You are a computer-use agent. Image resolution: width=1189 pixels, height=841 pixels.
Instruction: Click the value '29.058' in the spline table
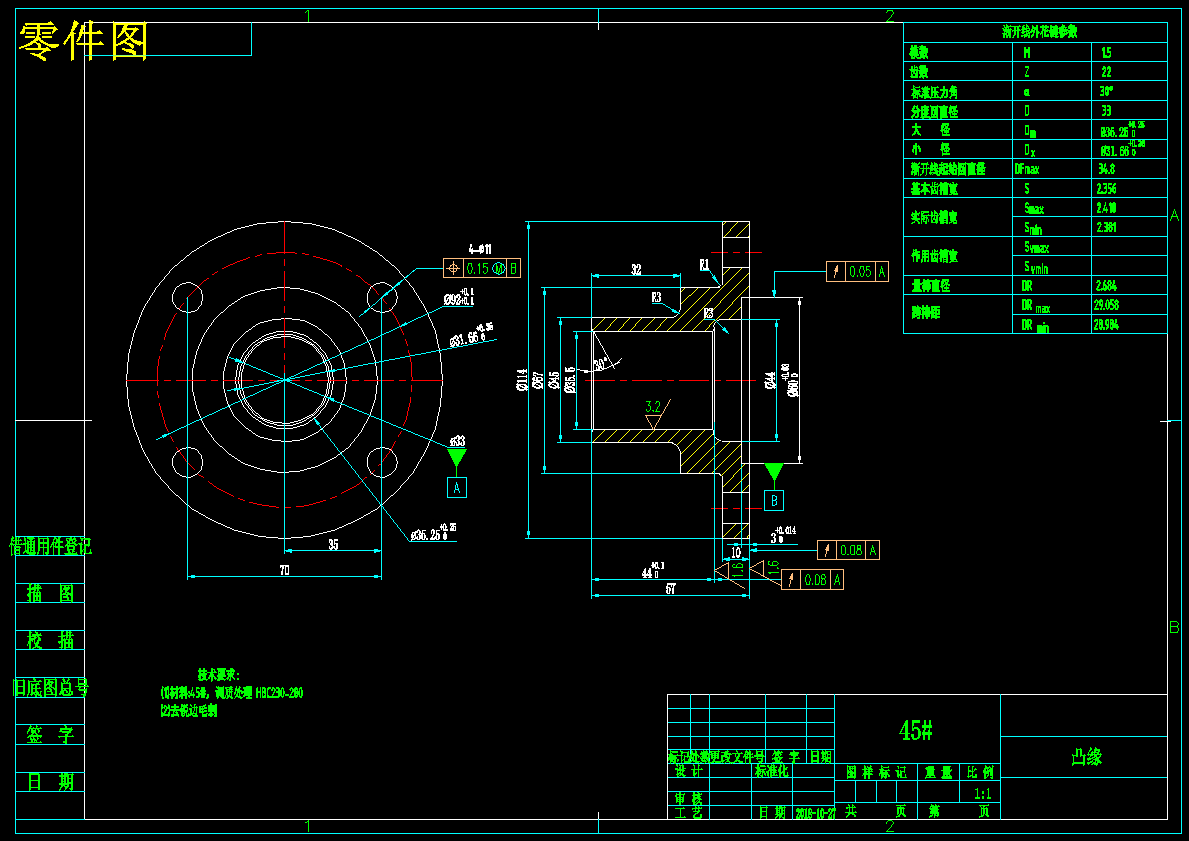point(1107,305)
